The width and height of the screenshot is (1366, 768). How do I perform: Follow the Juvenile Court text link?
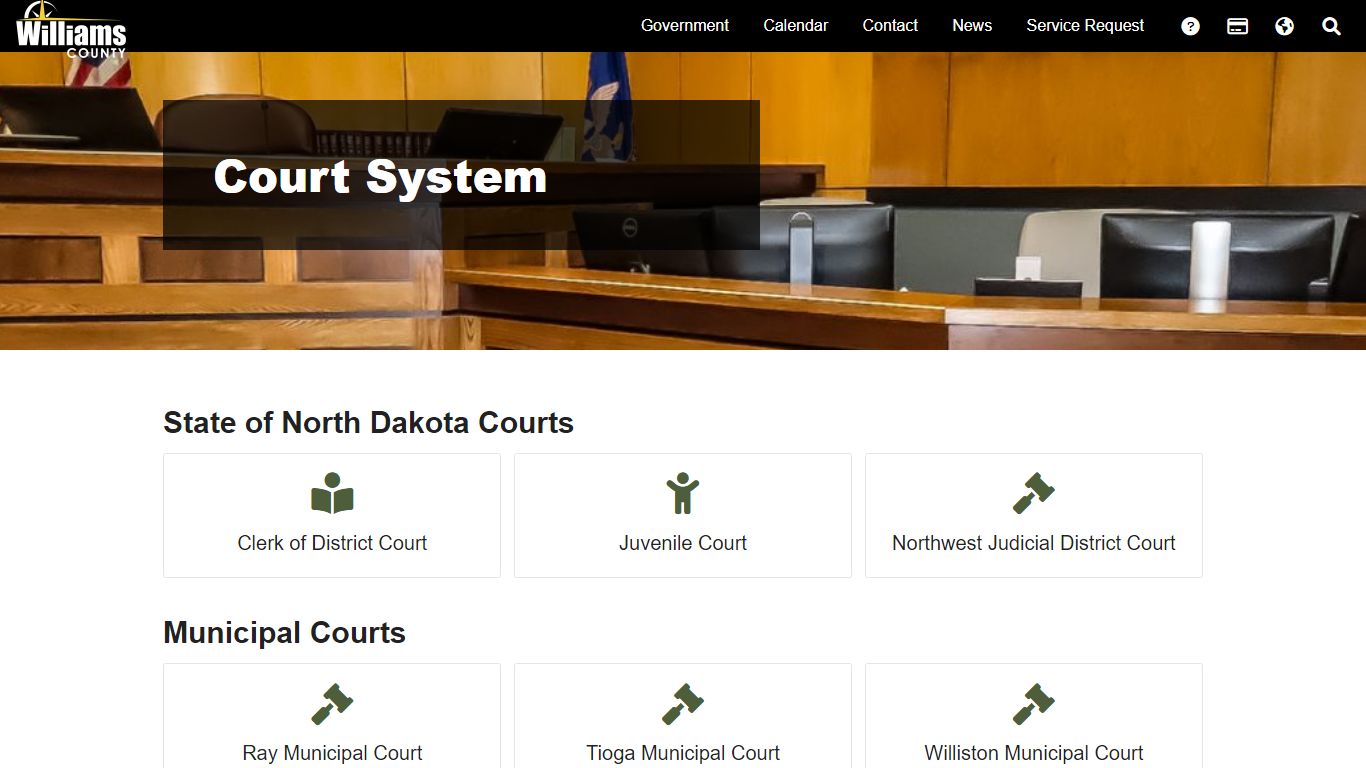[683, 543]
